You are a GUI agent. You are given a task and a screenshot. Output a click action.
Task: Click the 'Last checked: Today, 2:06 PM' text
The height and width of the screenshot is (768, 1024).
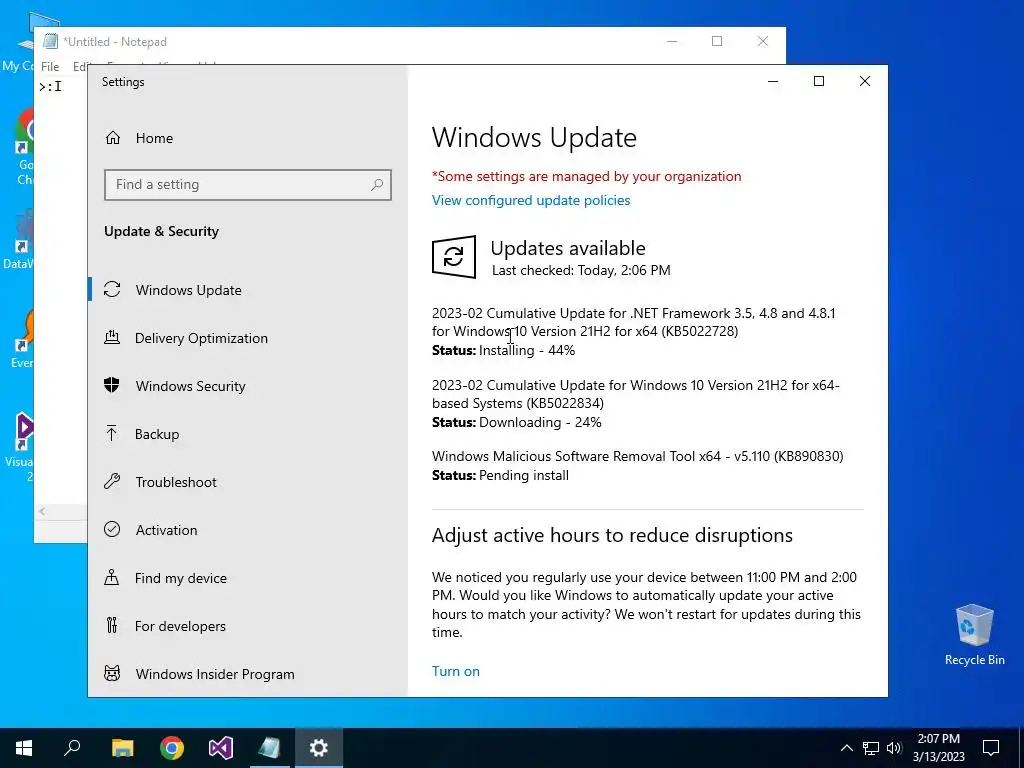click(x=581, y=270)
